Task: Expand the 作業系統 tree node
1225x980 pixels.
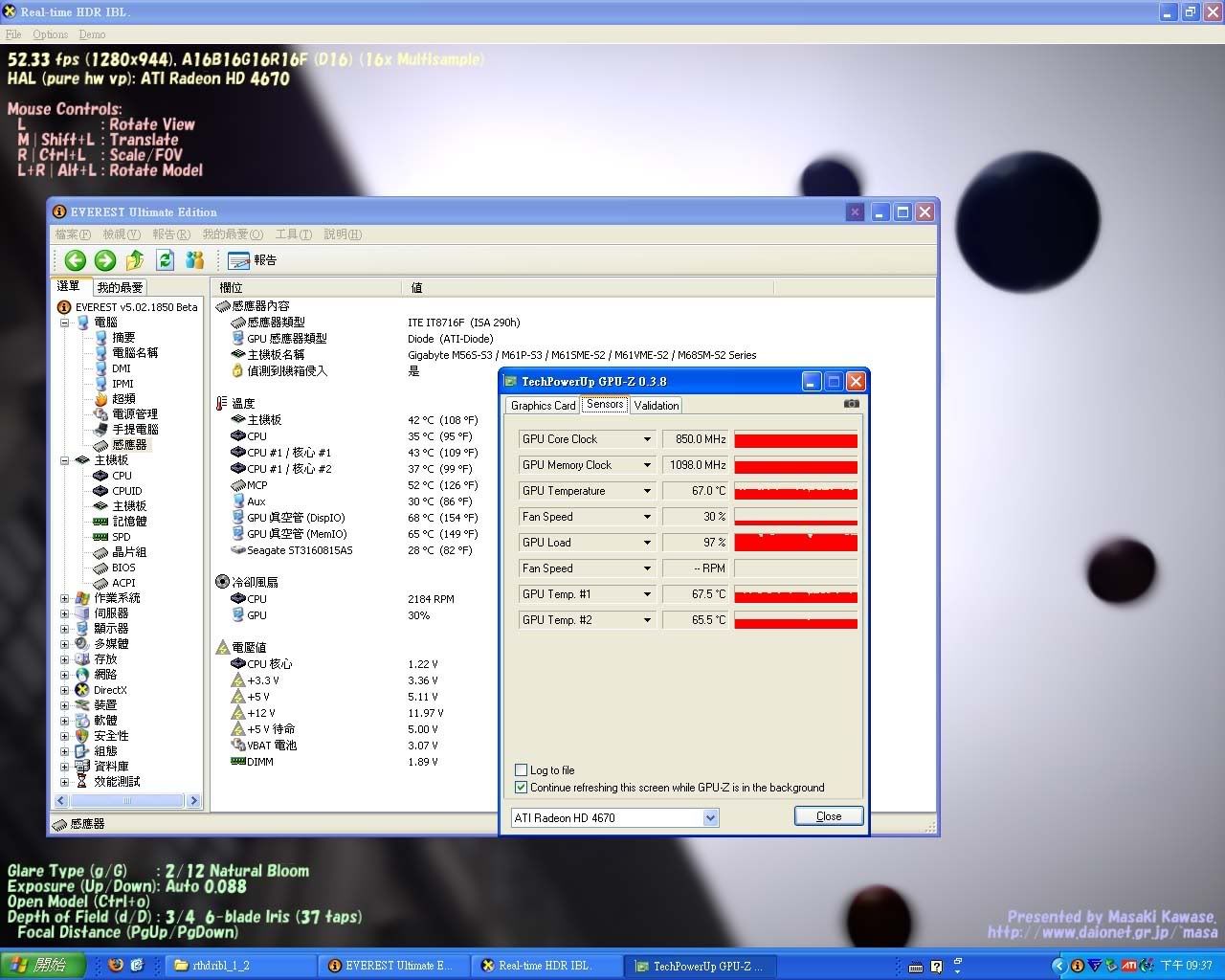Action: [x=65, y=598]
